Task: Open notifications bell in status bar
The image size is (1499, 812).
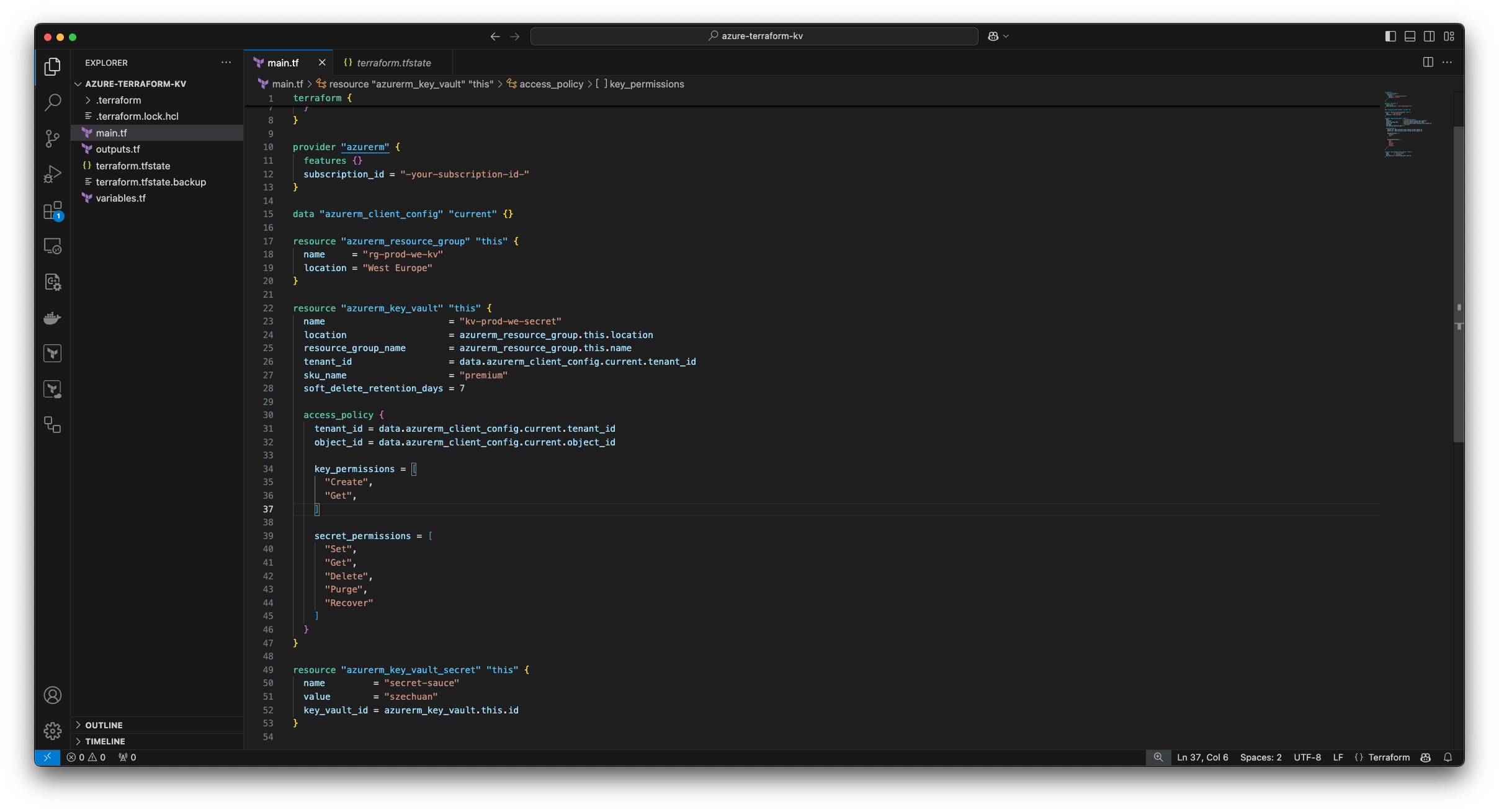Action: click(1448, 757)
